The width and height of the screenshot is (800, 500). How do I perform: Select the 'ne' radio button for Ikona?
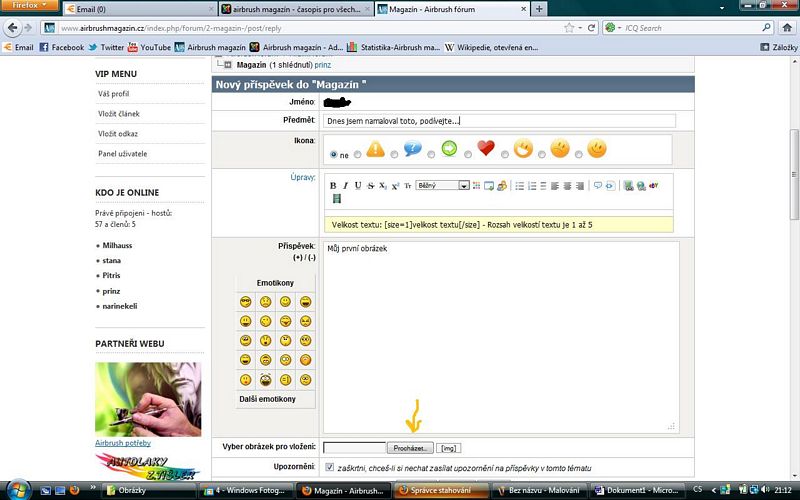334,155
